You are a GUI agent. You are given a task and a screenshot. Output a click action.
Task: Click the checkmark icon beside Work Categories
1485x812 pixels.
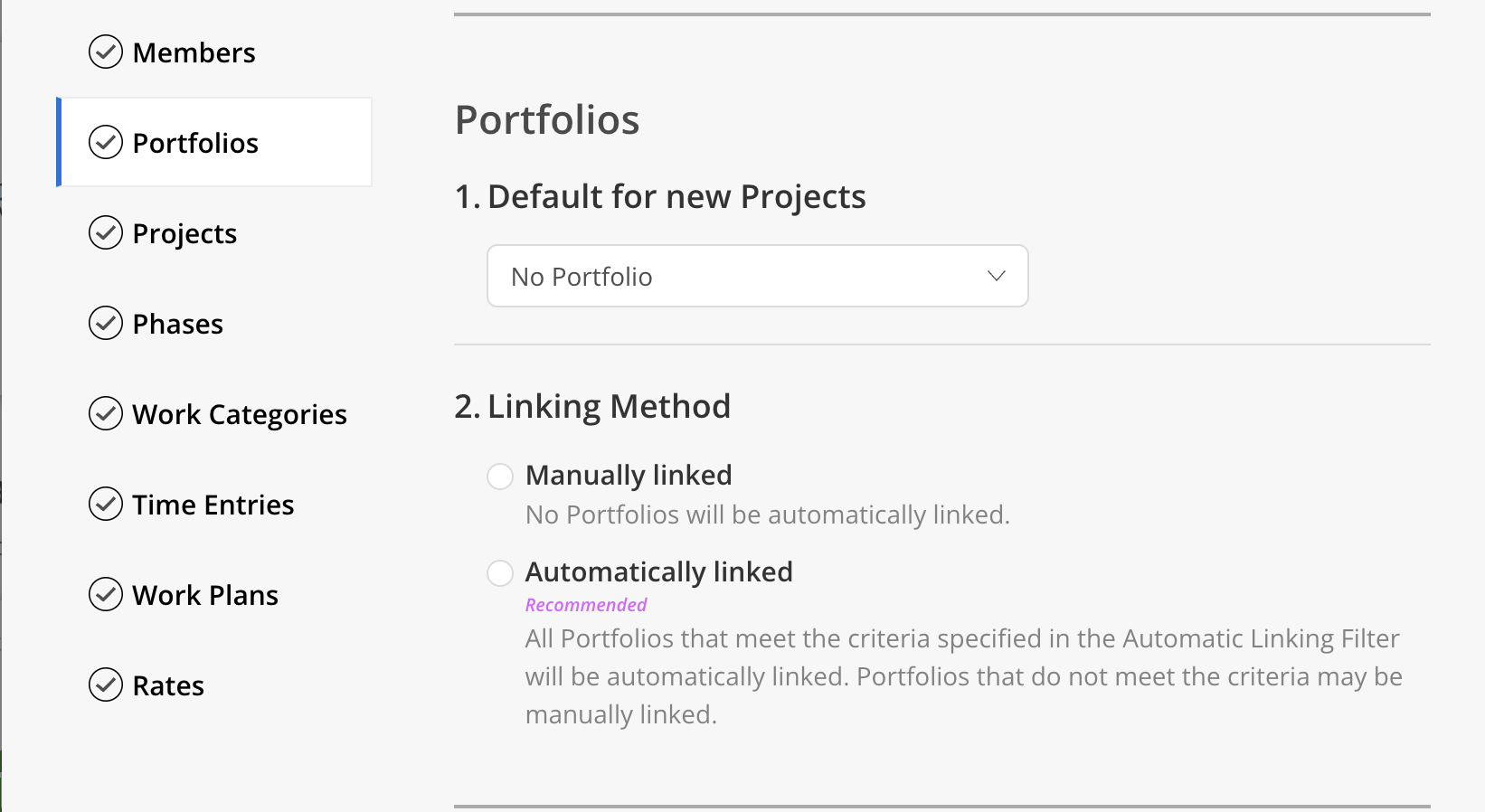tap(106, 413)
